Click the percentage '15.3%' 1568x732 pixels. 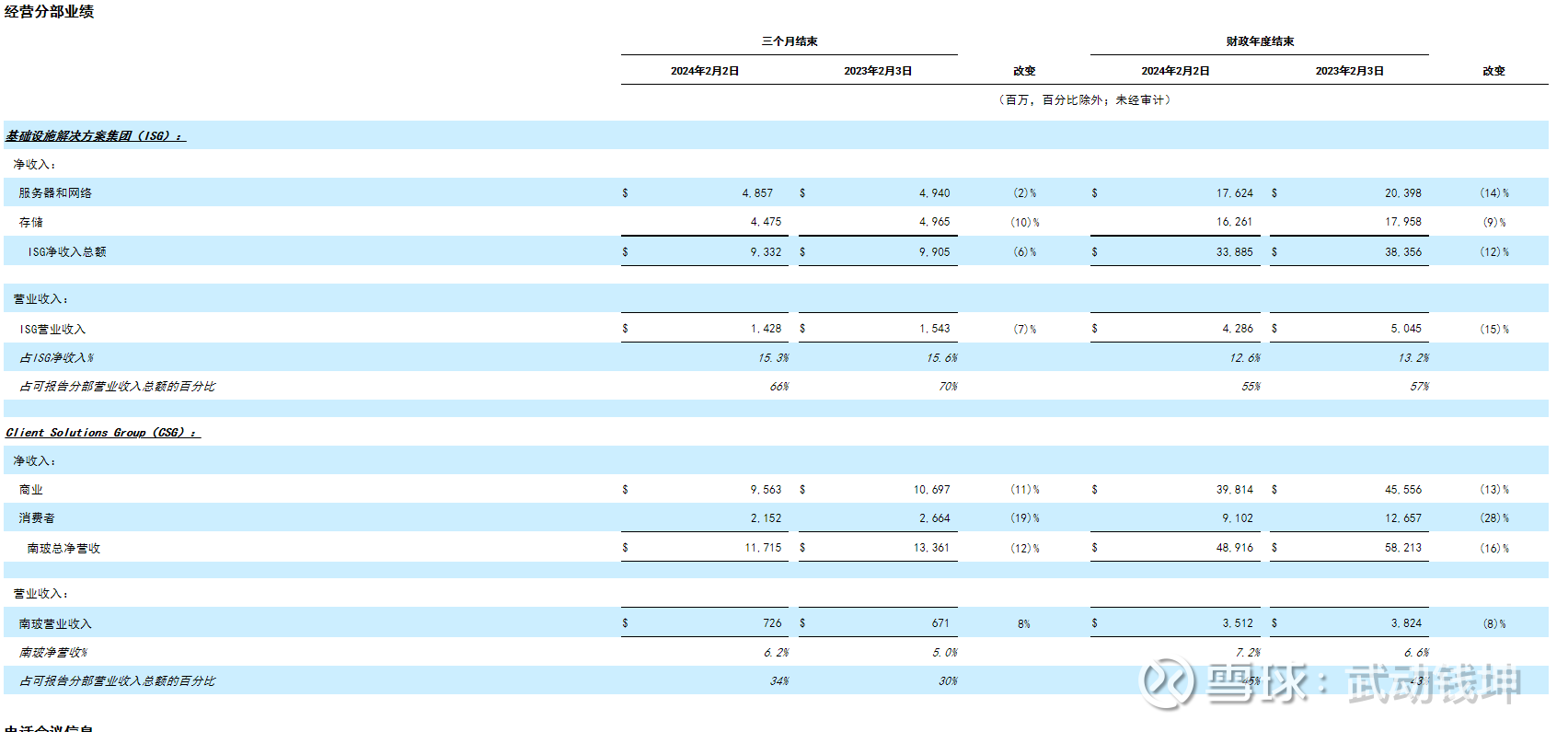pos(774,358)
